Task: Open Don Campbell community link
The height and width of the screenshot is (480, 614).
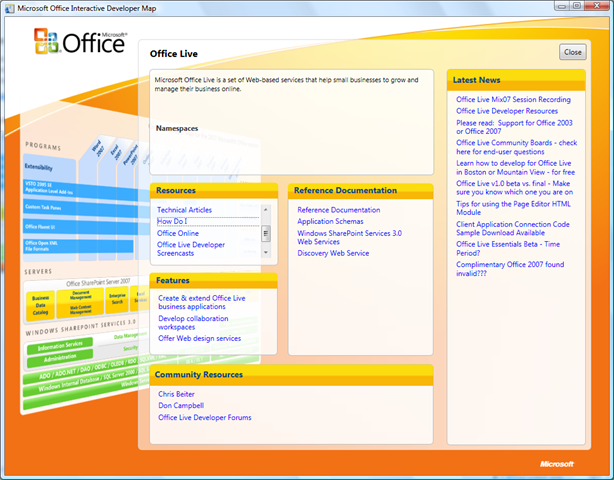Action: 181,406
